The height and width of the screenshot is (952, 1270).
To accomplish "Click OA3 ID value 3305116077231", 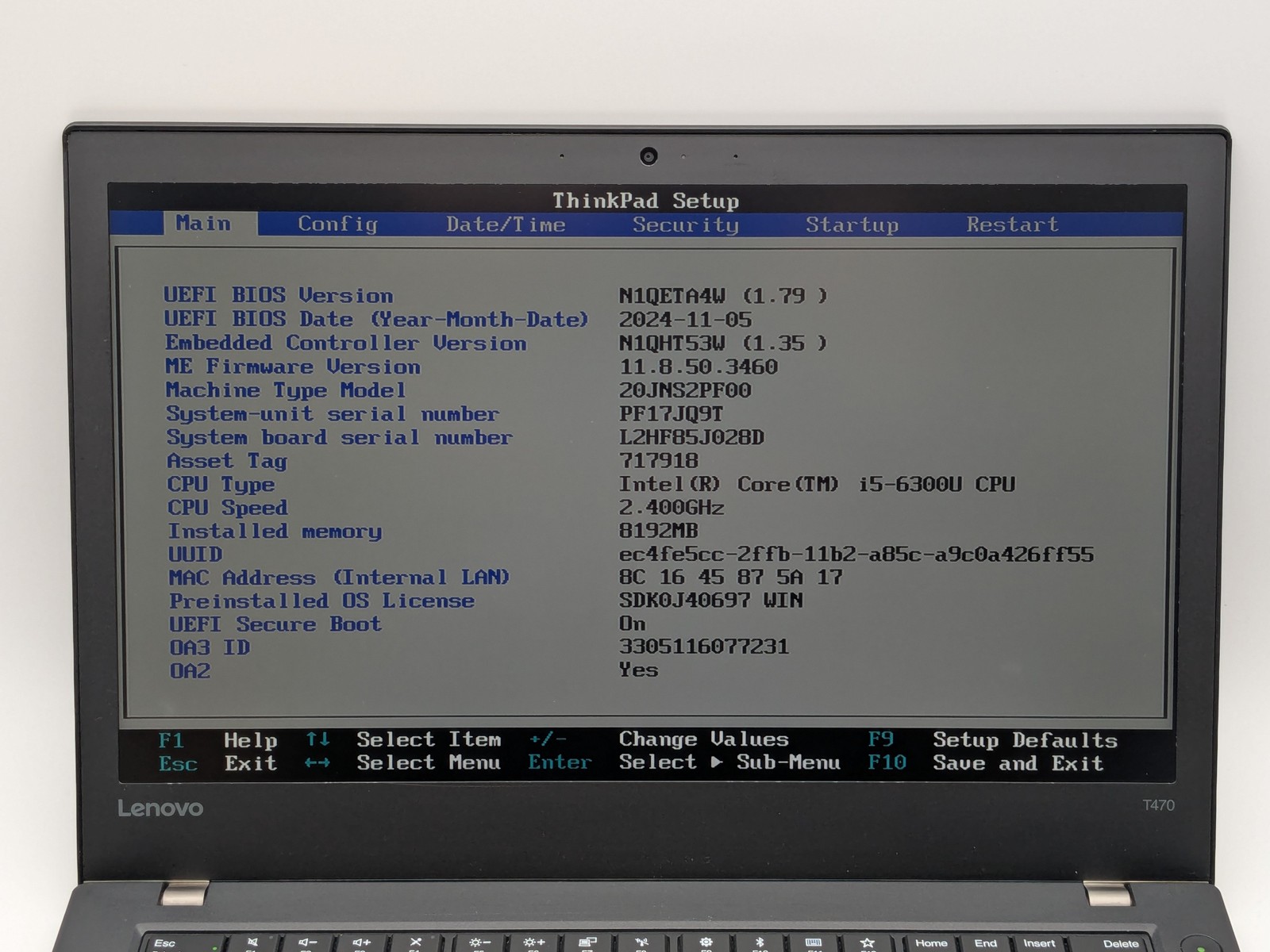I will click(704, 647).
